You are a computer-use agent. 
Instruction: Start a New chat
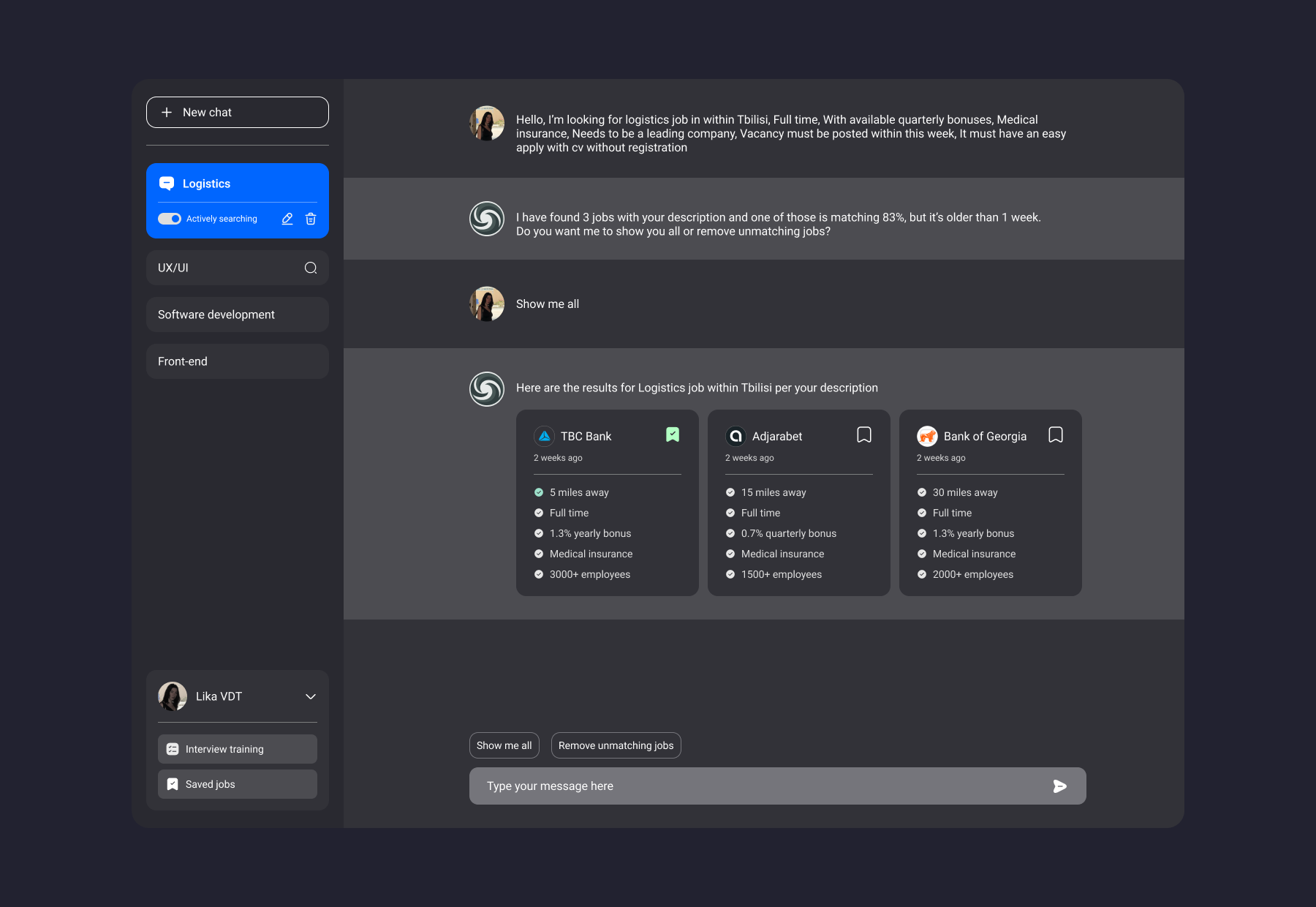coord(238,112)
